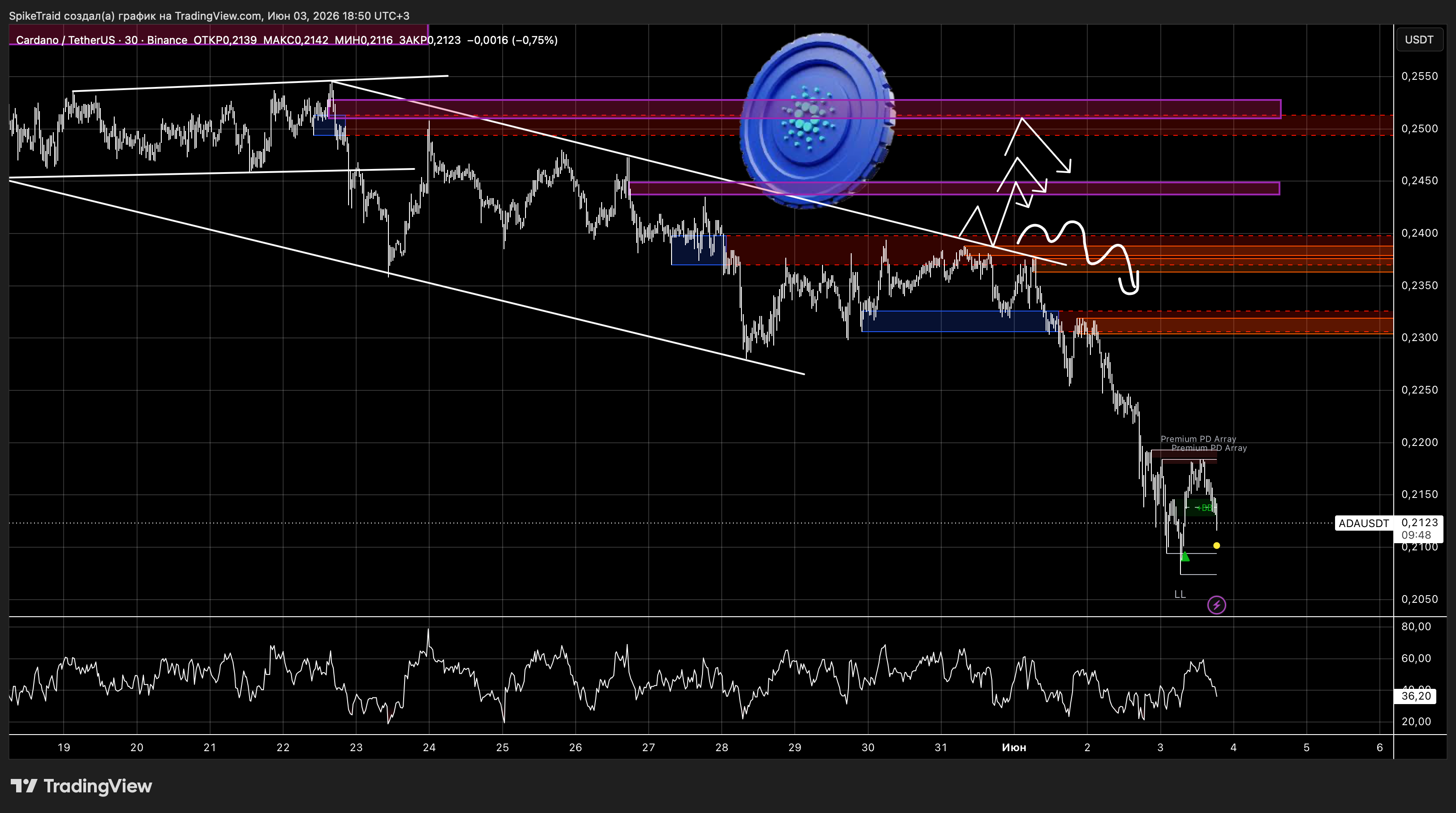
Task: Click the Cardano coin image
Action: click(817, 121)
